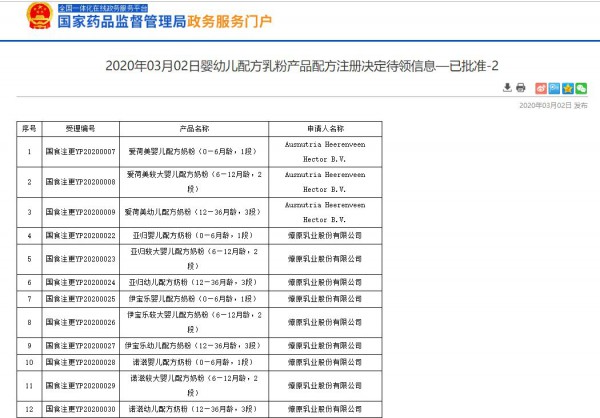This screenshot has width=600, height=418.
Task: Share via the yellow star QZone icon
Action: [568, 88]
